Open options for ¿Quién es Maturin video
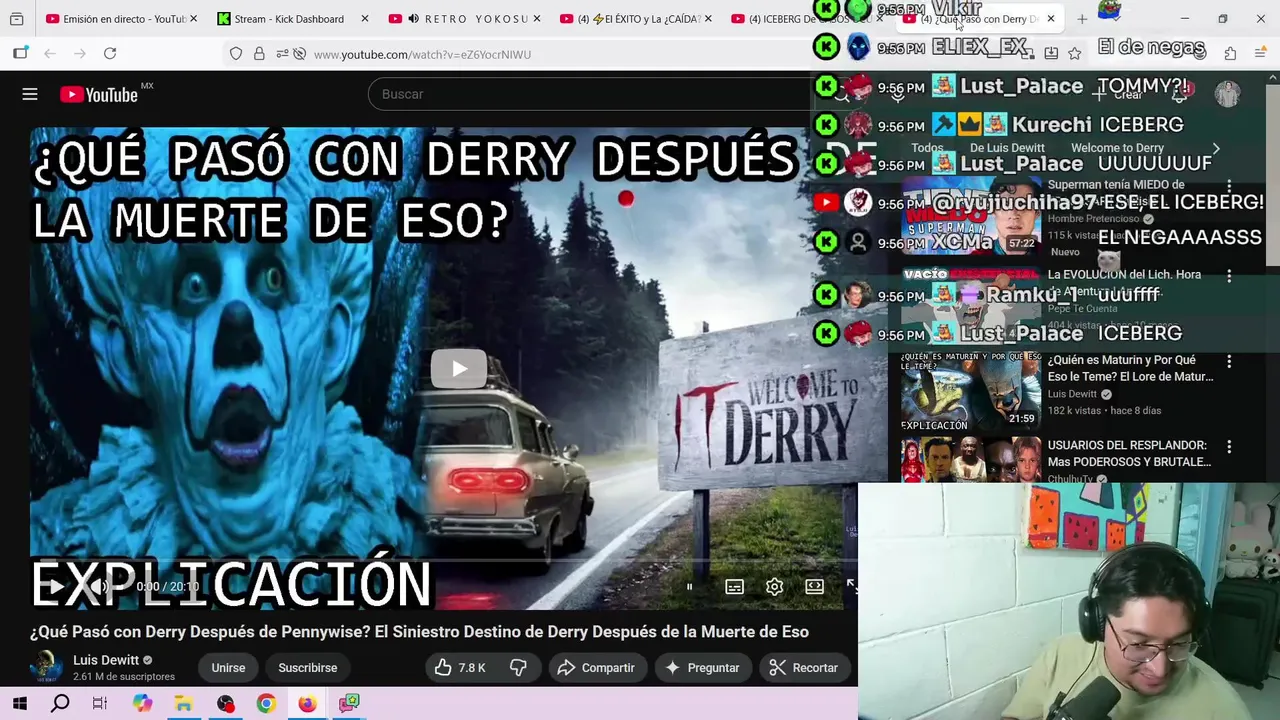The height and width of the screenshot is (720, 1280). (x=1229, y=361)
